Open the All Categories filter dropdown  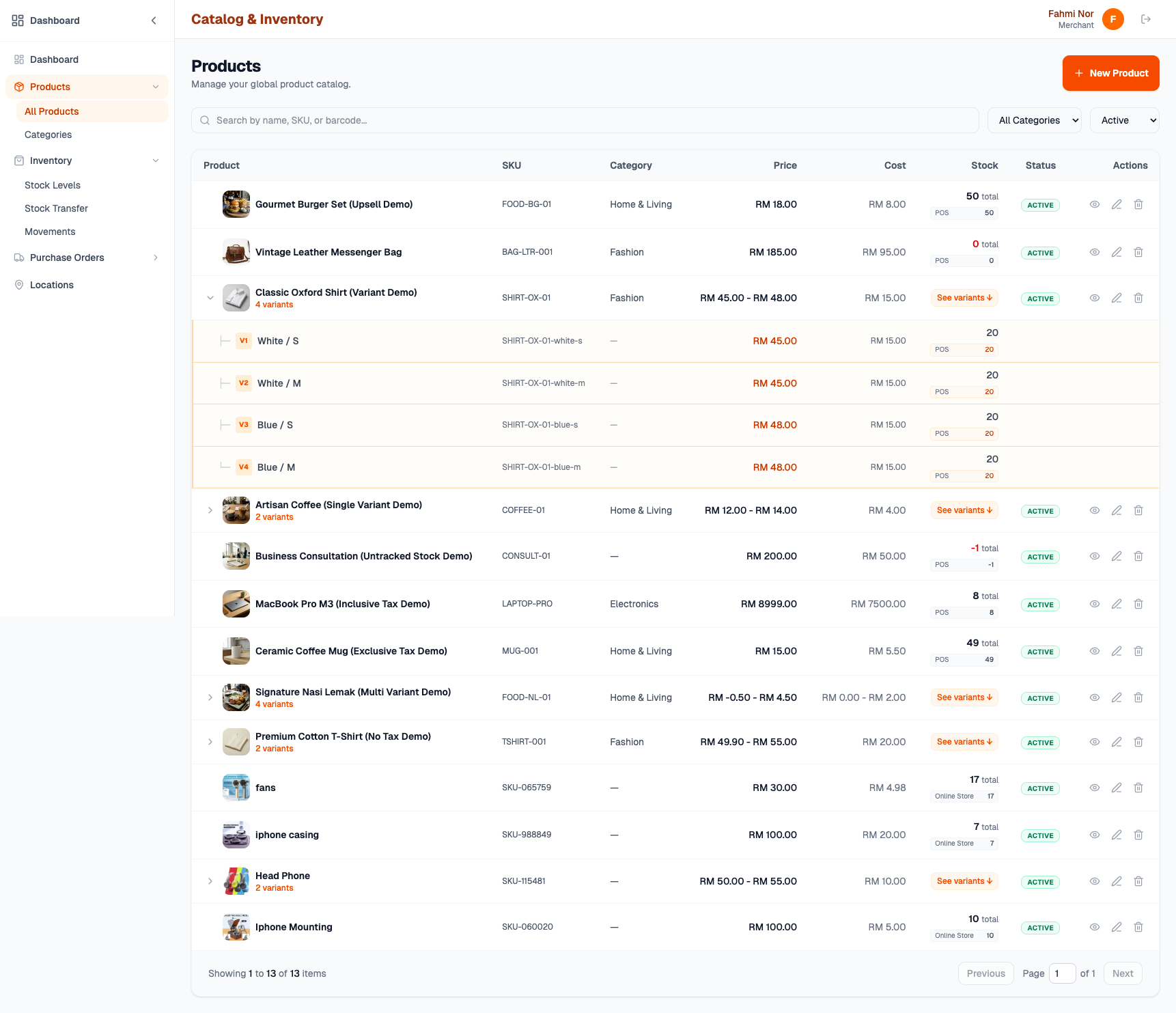click(1034, 120)
